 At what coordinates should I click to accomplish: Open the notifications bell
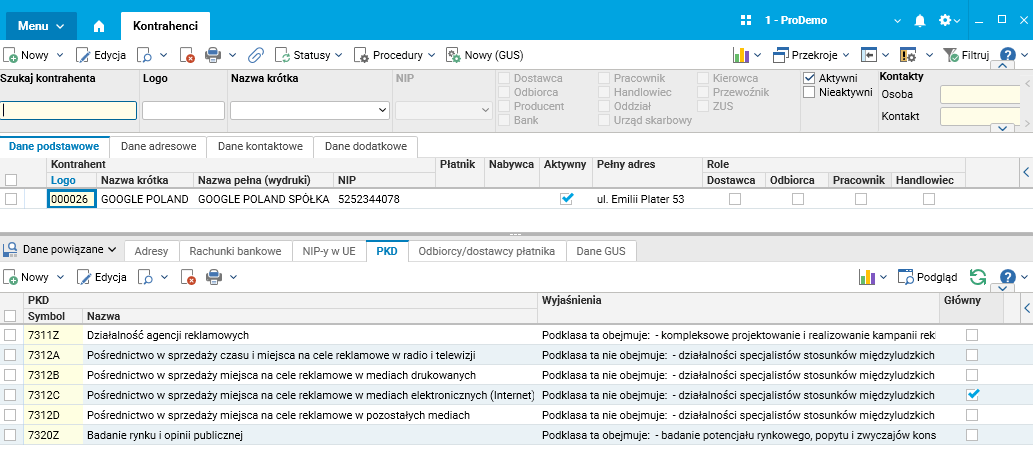click(x=920, y=21)
